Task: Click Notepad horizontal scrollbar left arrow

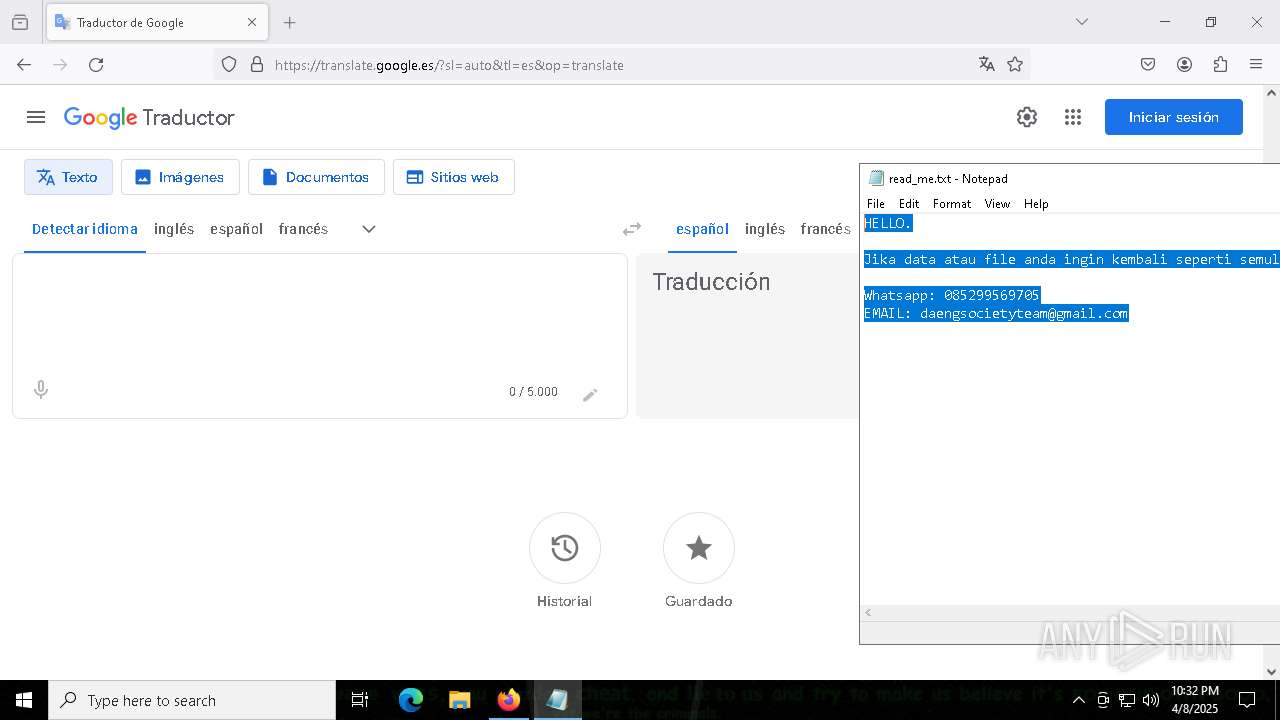Action: click(868, 613)
